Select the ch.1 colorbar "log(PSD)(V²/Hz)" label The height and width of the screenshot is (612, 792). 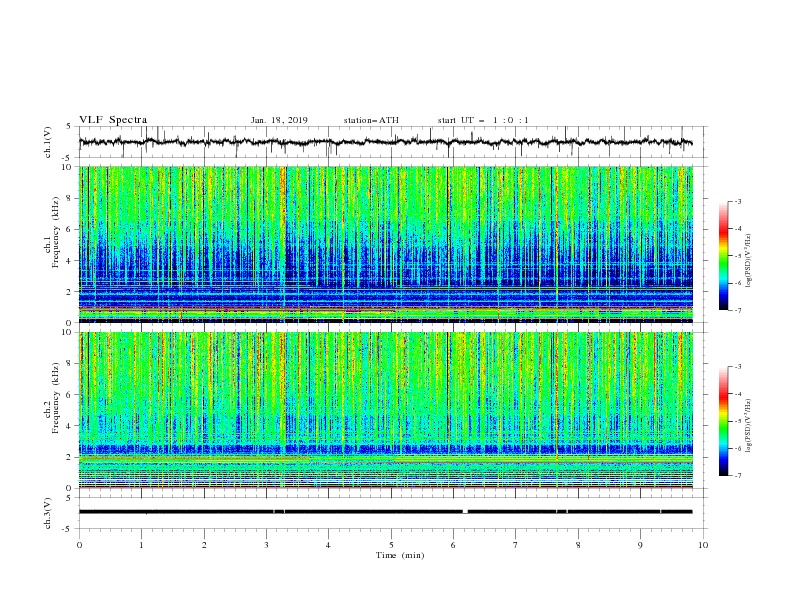[749, 261]
